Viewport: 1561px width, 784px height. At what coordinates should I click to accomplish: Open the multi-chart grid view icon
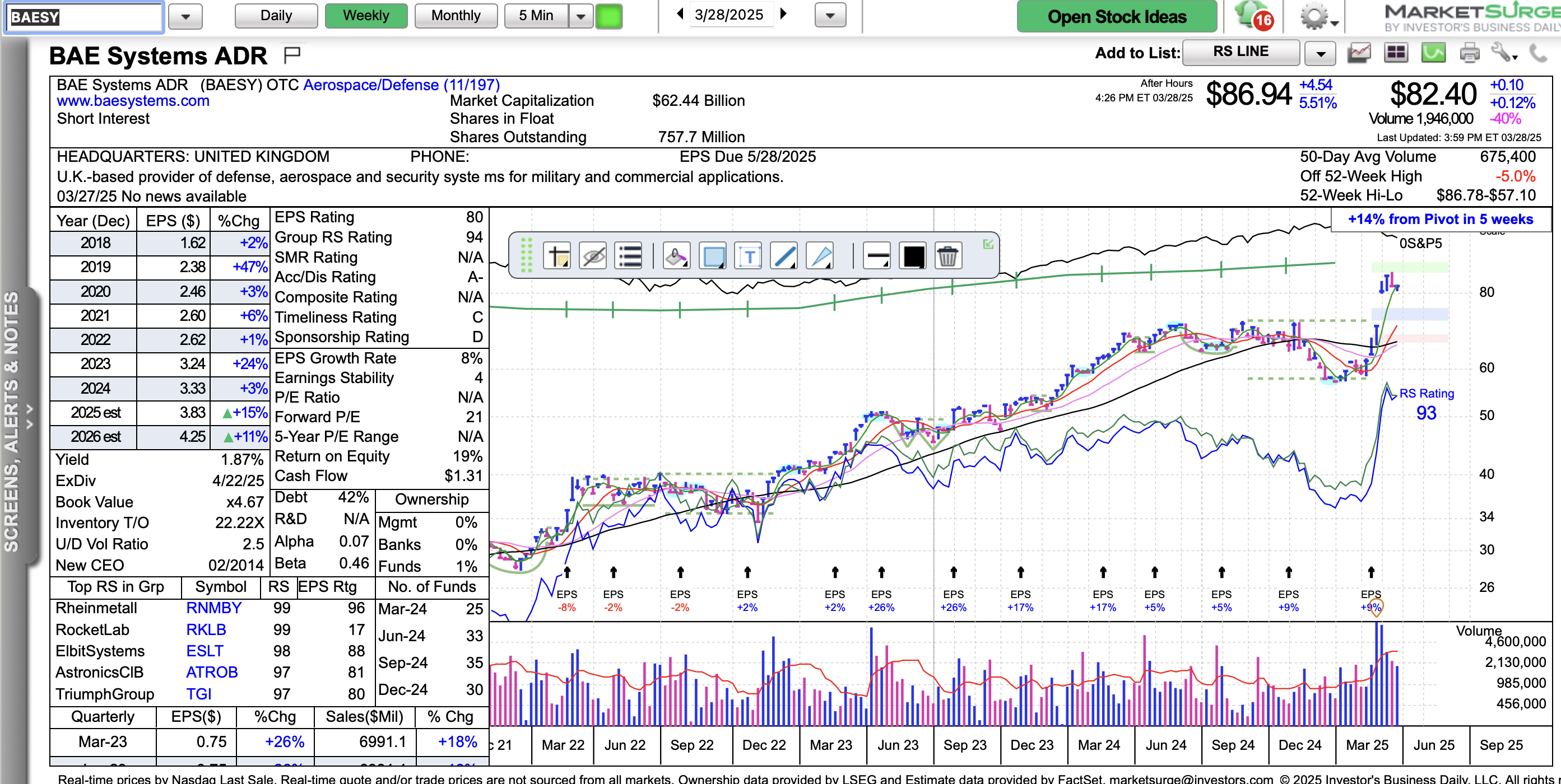click(x=1396, y=53)
